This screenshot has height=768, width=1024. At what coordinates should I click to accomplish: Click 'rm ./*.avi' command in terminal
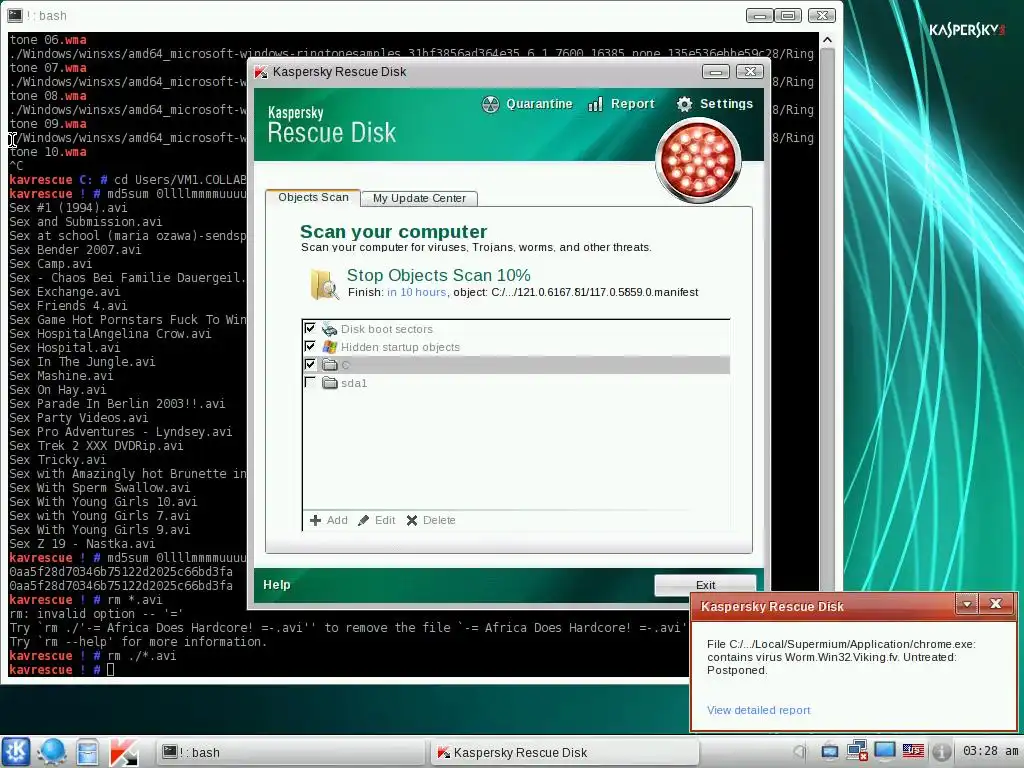point(142,656)
